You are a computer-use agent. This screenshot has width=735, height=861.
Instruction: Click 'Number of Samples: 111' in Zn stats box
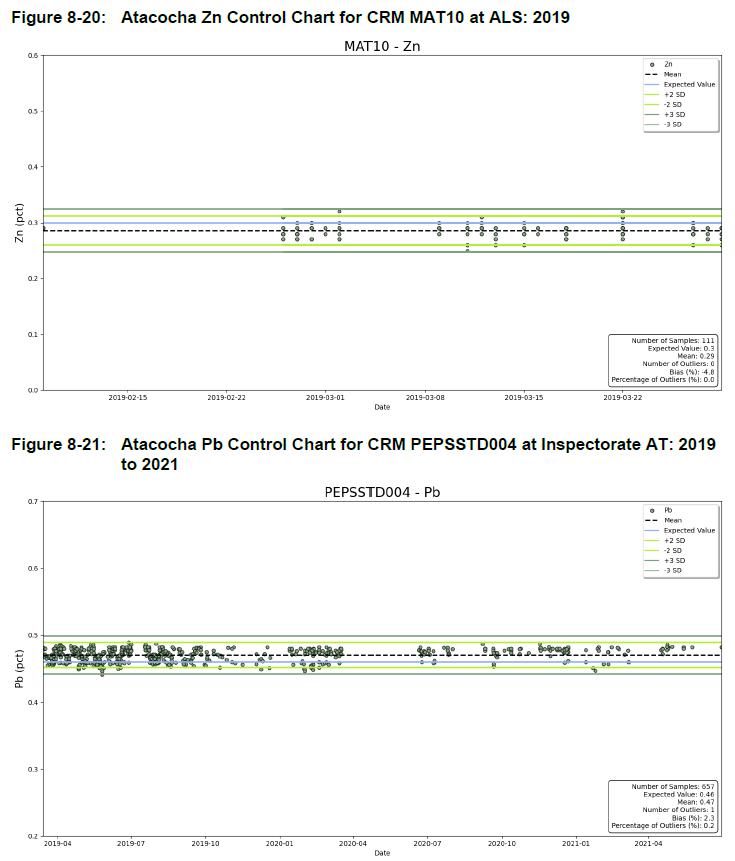(672, 340)
